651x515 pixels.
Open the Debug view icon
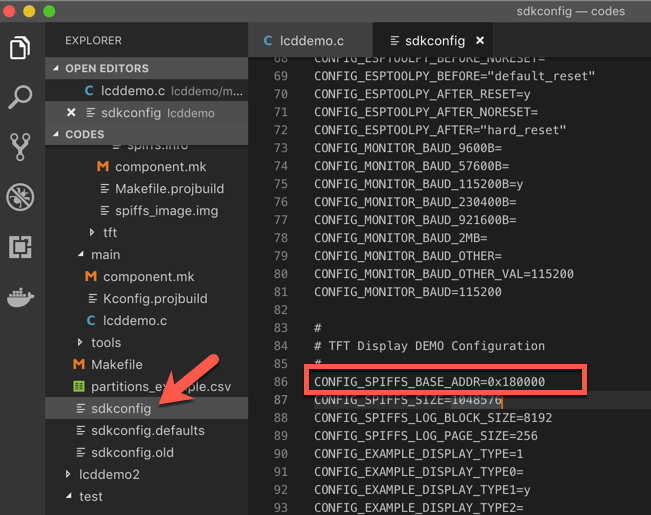pos(20,197)
